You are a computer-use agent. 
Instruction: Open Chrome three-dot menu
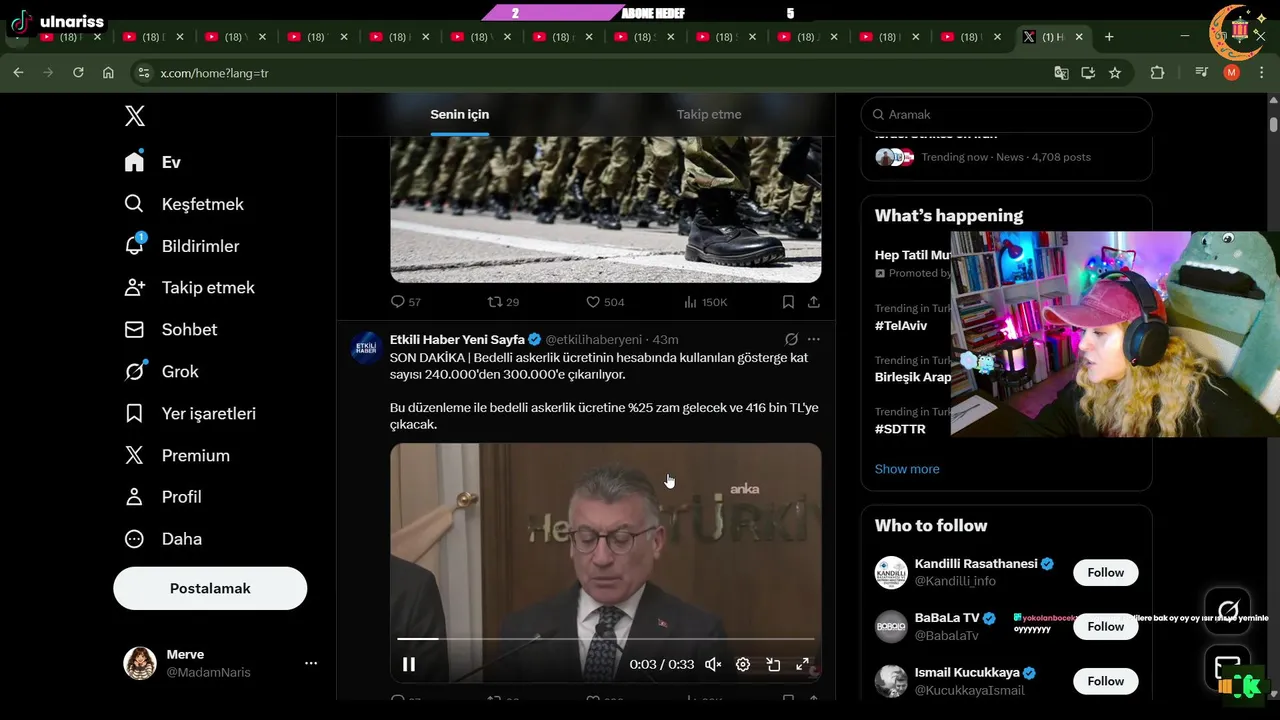pos(1260,73)
